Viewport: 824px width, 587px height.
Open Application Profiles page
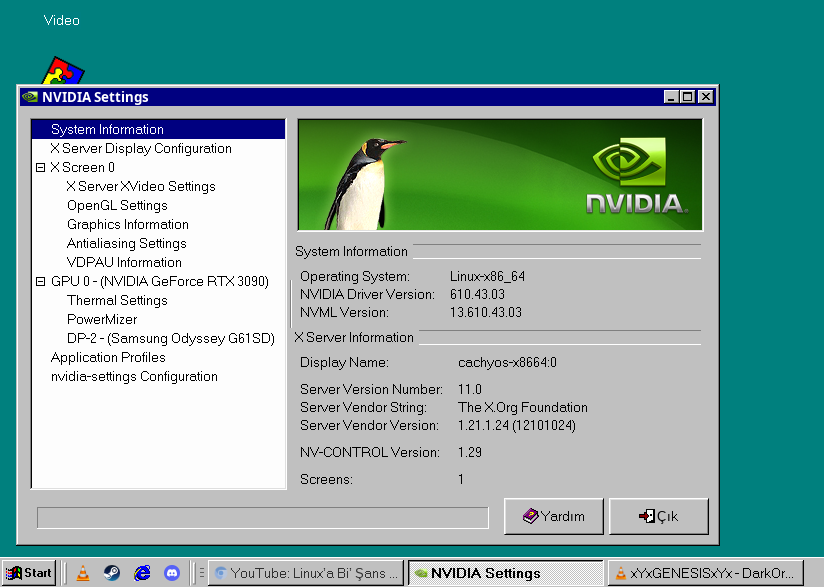(108, 357)
